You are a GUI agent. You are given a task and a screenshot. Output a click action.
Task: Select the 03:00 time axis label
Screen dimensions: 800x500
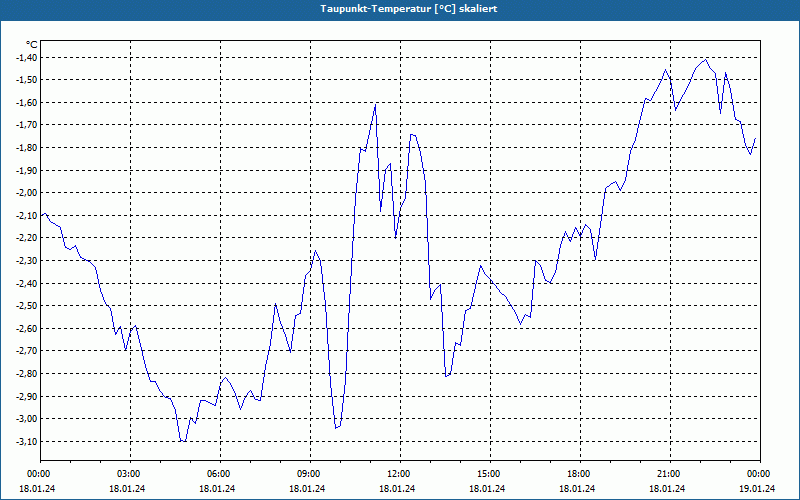130,474
